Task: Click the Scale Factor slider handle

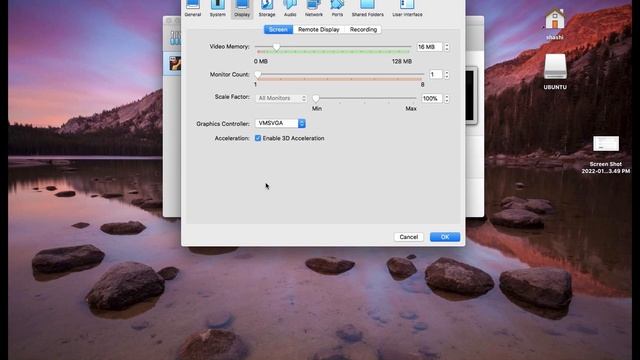Action: [x=316, y=98]
